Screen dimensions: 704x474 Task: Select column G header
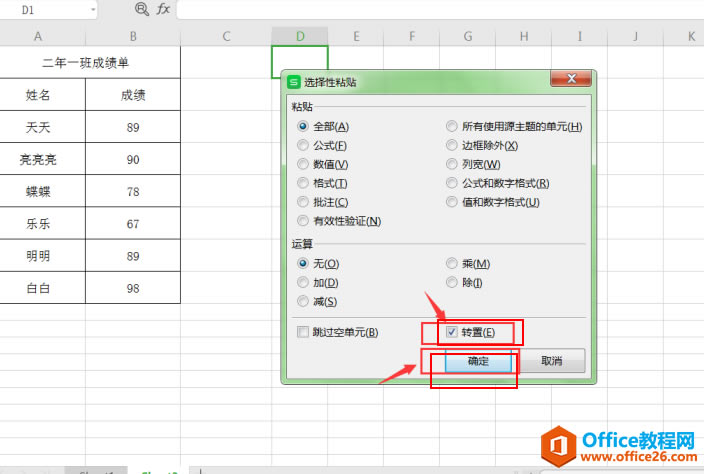click(468, 36)
